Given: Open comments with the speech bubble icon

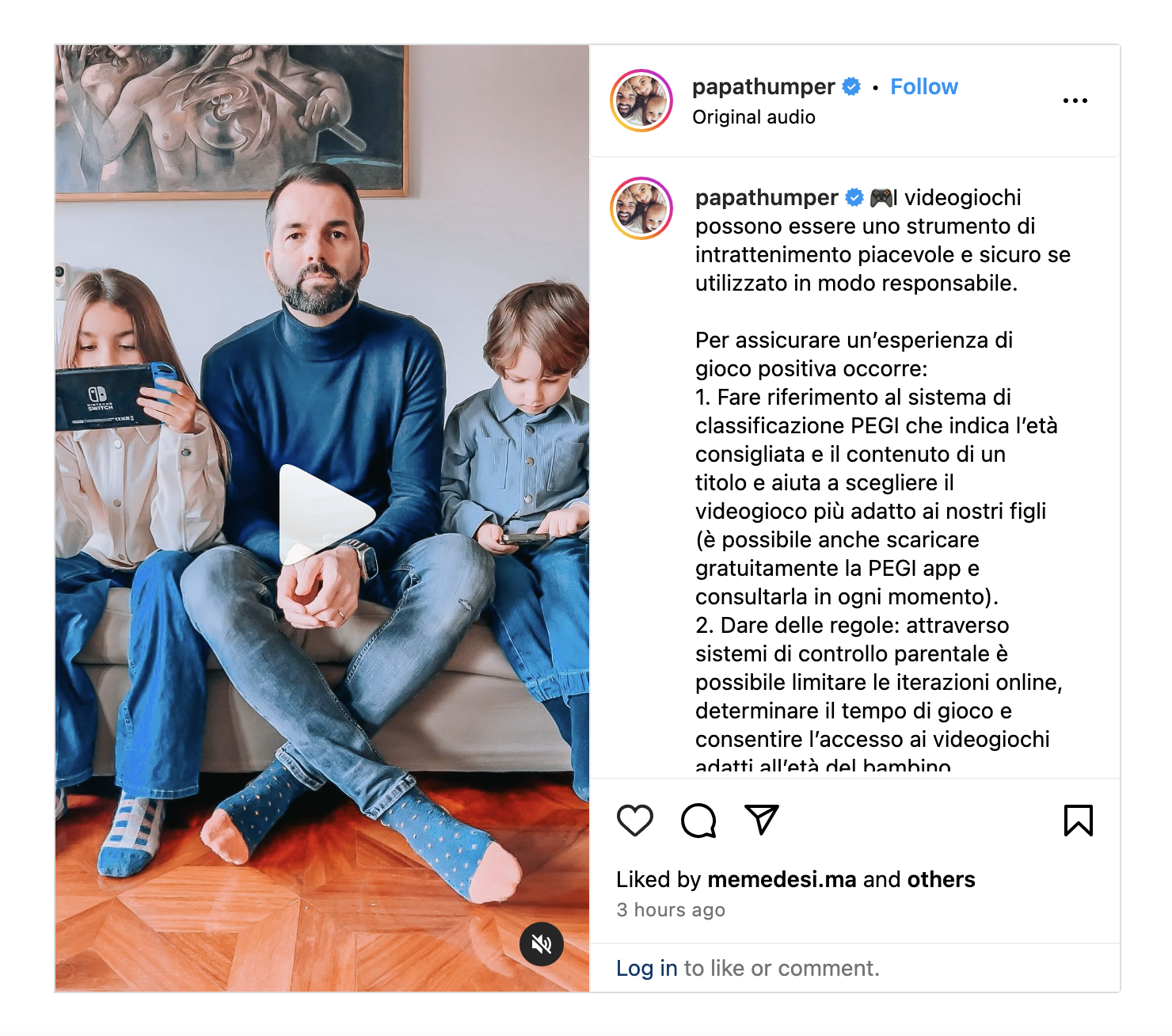Looking at the screenshot, I should point(698,821).
